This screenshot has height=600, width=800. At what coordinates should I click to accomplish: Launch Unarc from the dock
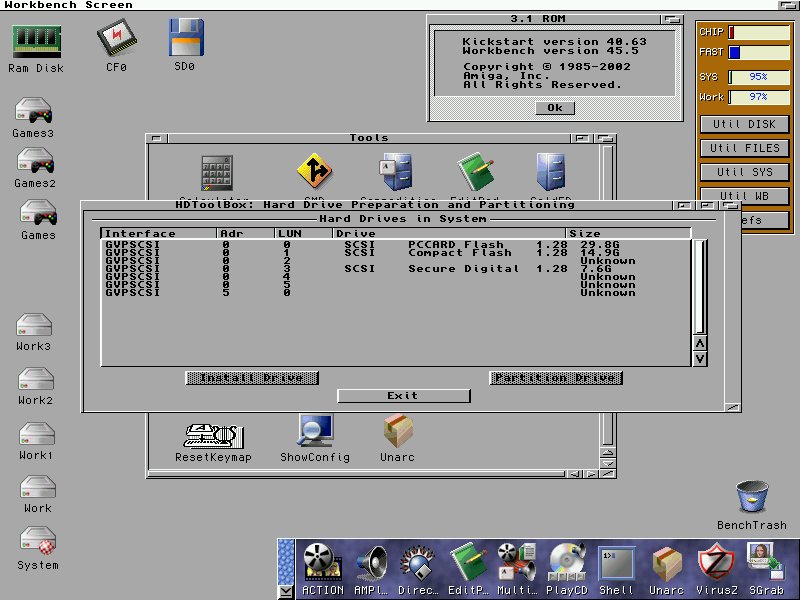(x=667, y=564)
